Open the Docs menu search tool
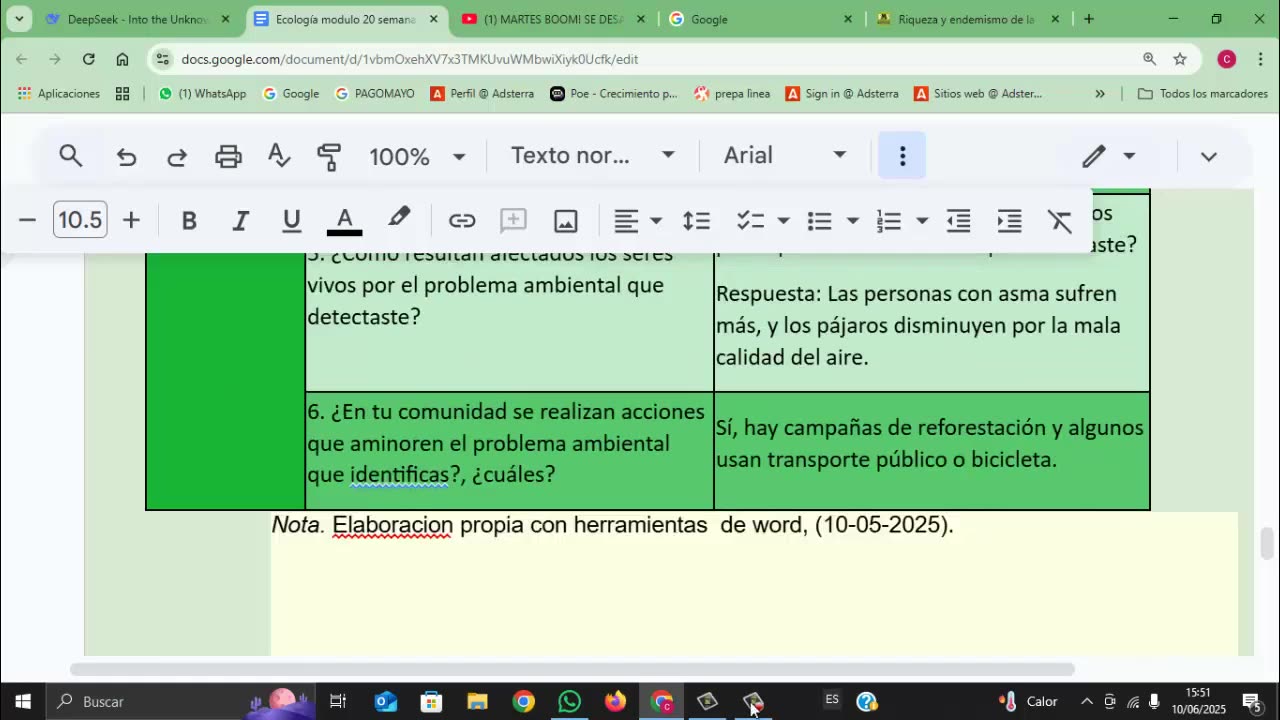Screen dimensions: 1280x720 (x=70, y=156)
